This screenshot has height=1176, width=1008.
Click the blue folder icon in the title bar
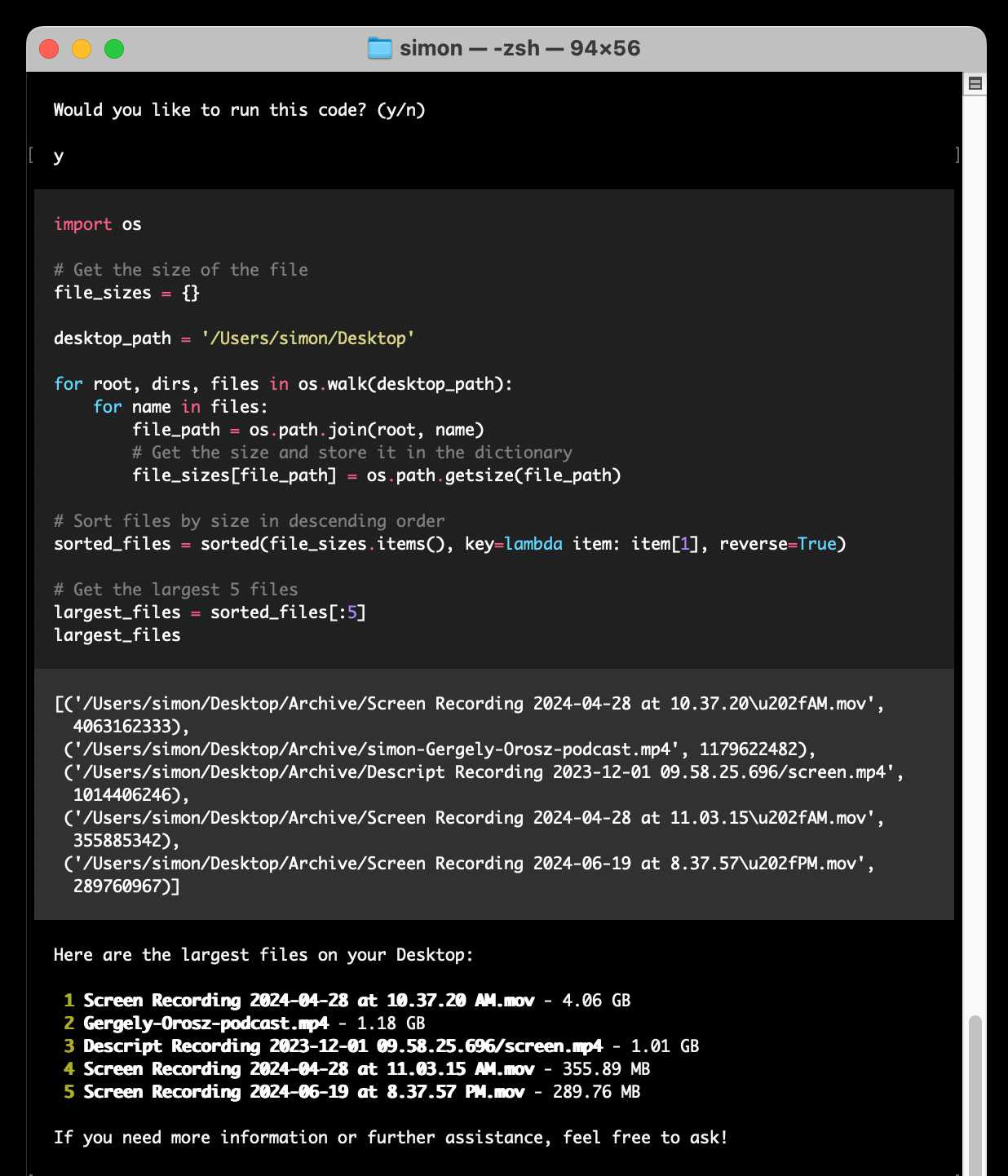[x=380, y=47]
